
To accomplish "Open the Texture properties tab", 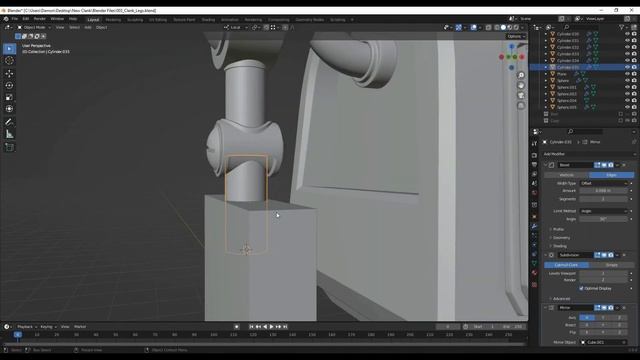I will [534, 284].
